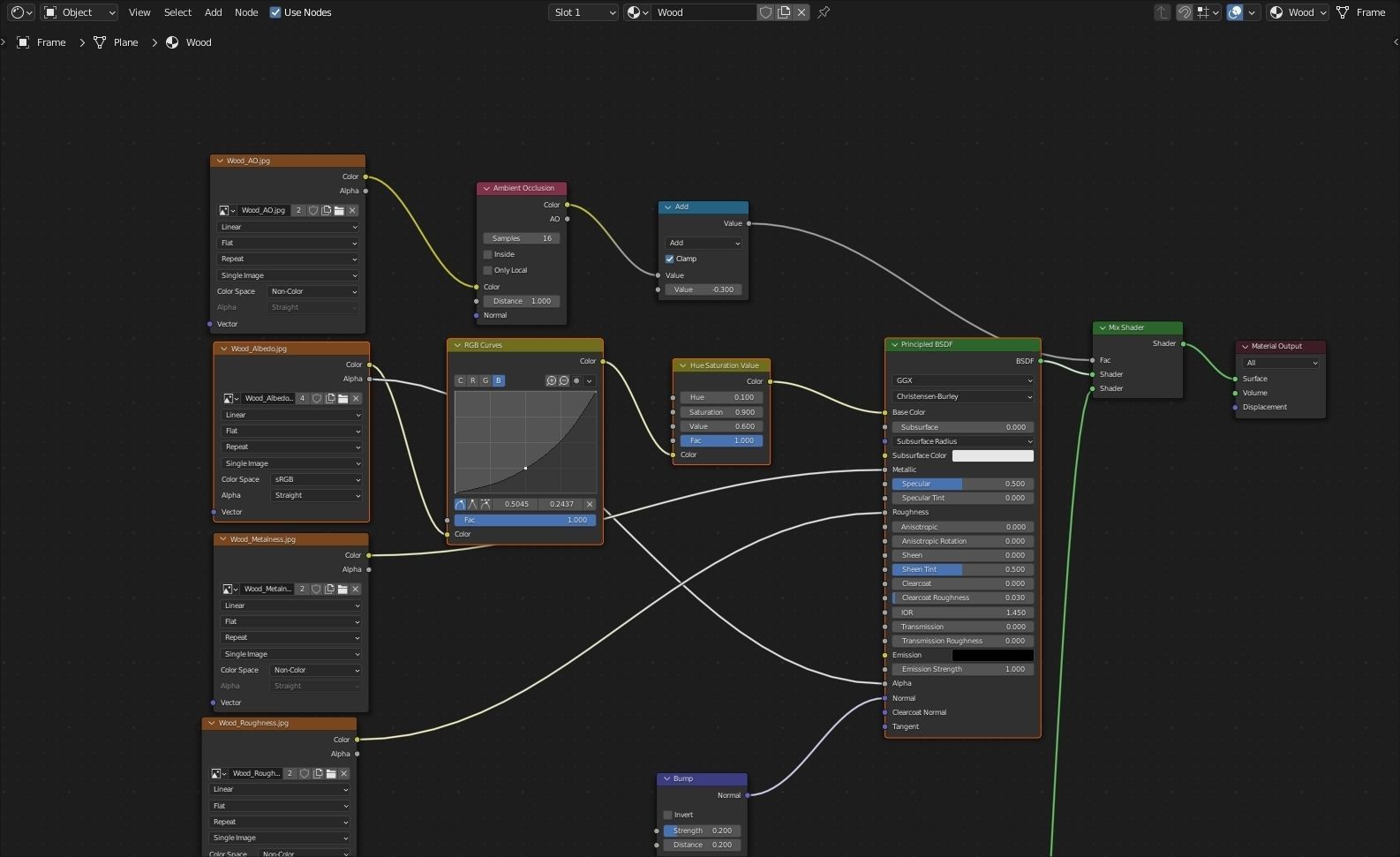Viewport: 1400px width, 857px height.
Task: Enable Inside in Ambient Occlusion node
Action: [487, 254]
